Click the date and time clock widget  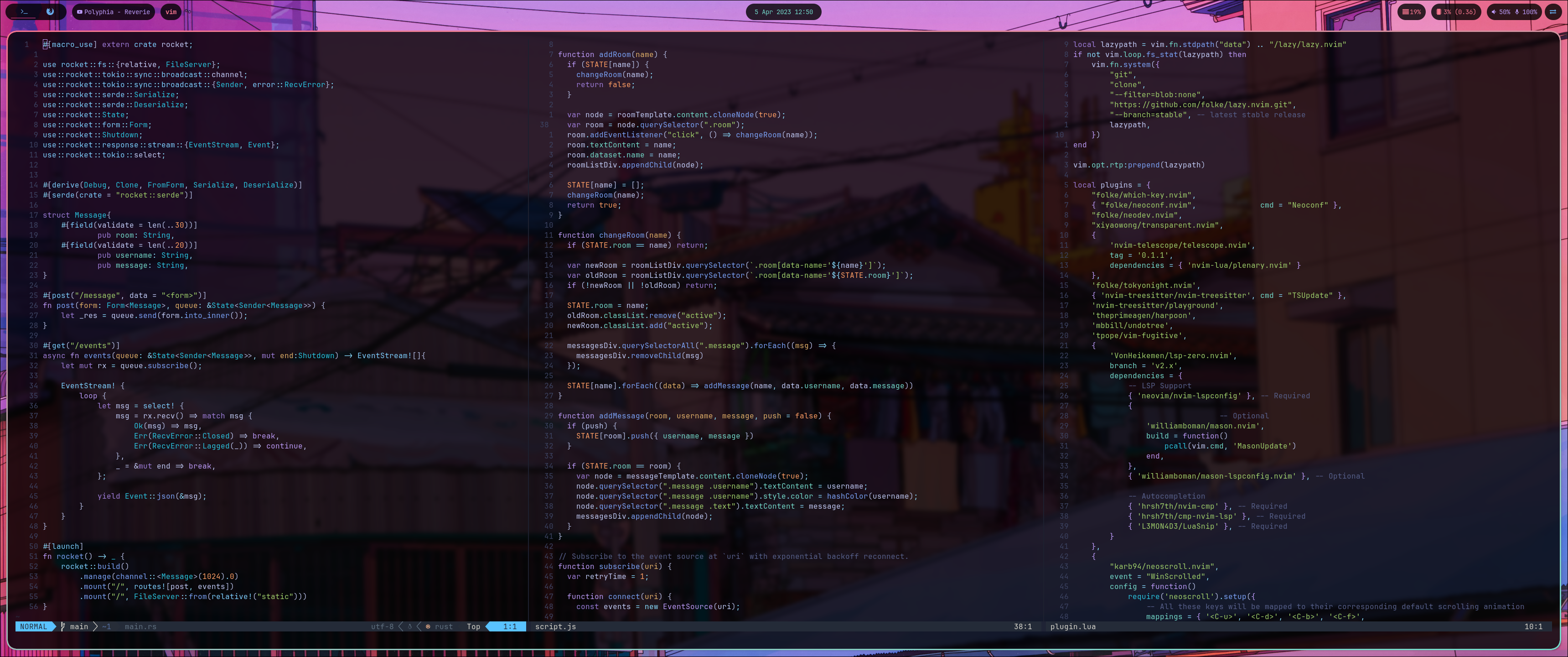point(783,11)
